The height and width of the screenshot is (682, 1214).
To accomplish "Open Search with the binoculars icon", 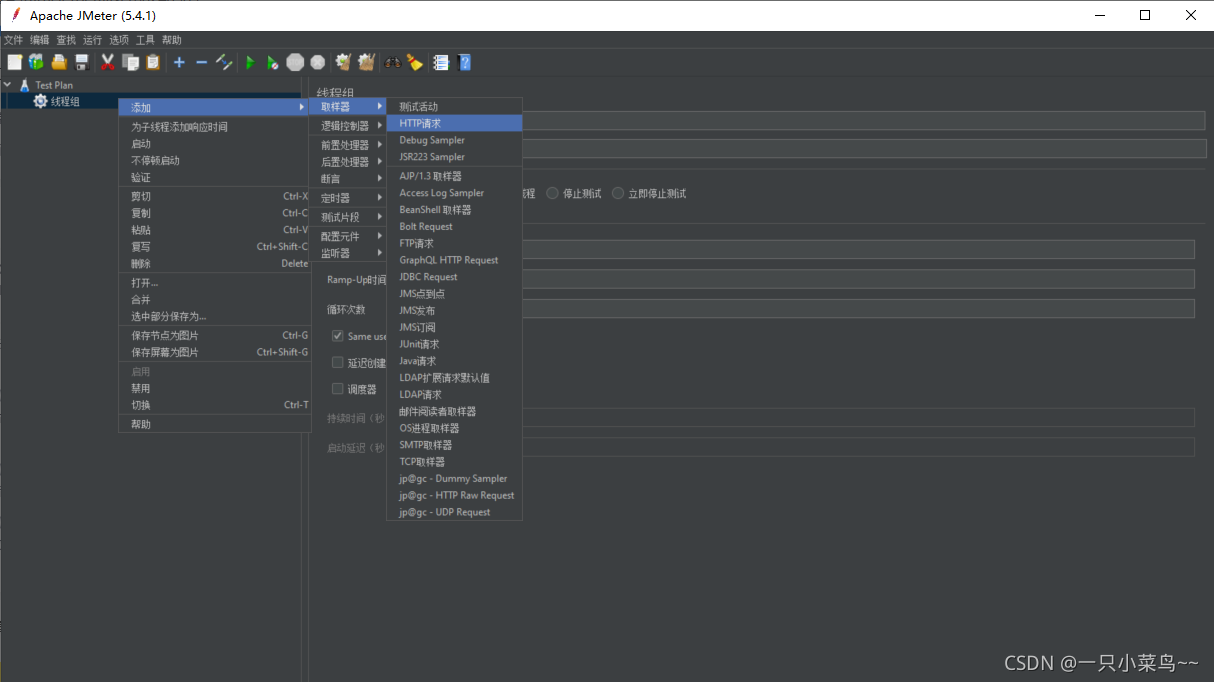I will click(x=392, y=62).
